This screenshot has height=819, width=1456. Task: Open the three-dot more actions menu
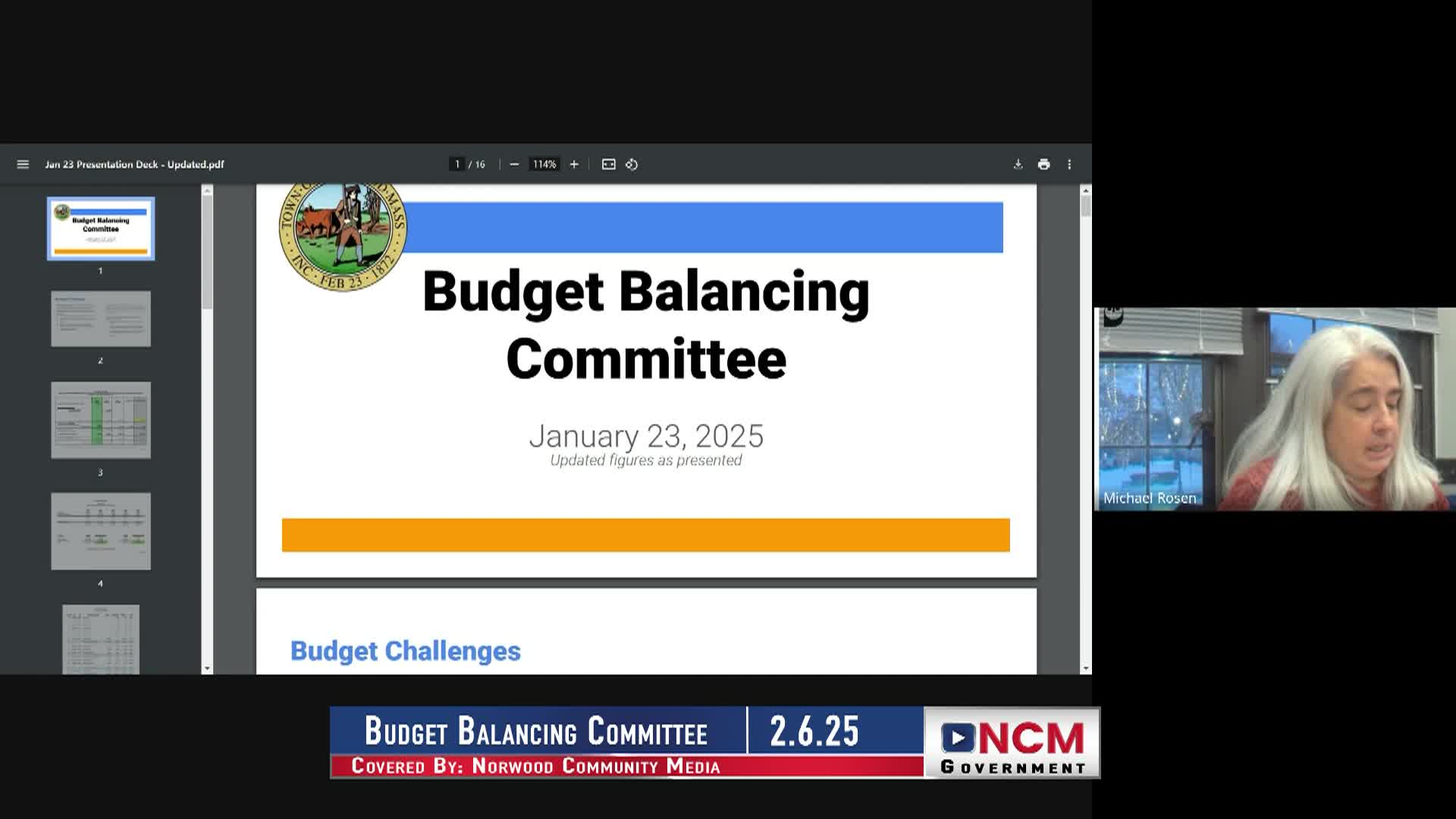1069,165
